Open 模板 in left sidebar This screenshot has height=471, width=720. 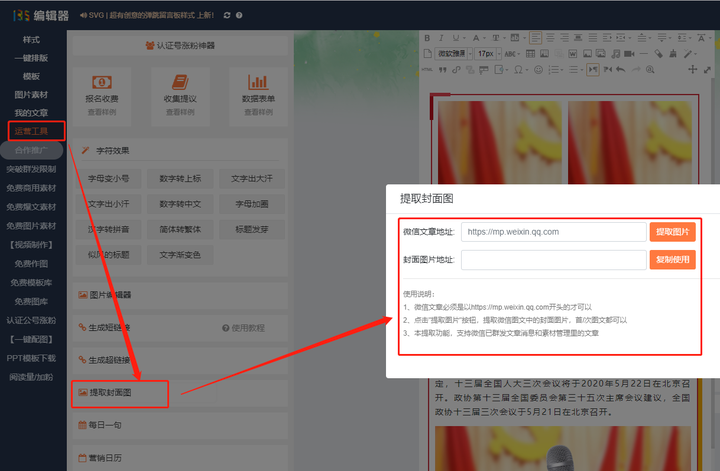click(x=31, y=76)
